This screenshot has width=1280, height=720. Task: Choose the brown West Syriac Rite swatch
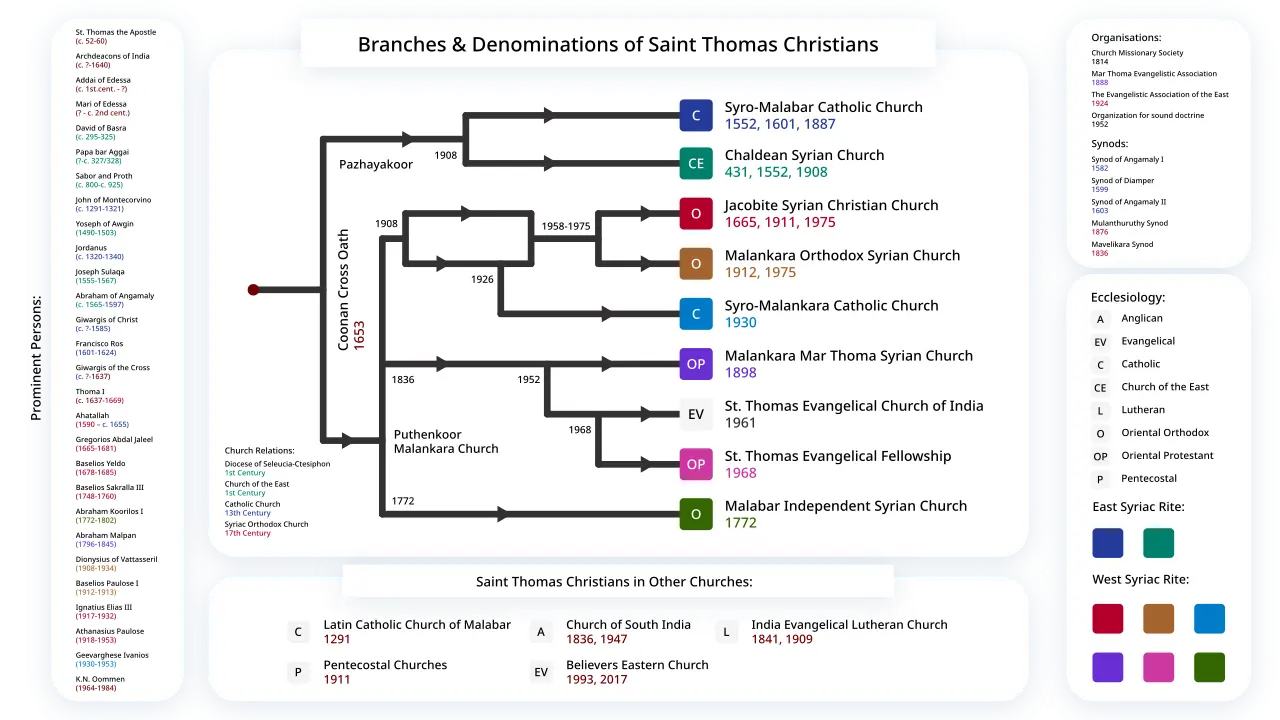tap(1159, 618)
